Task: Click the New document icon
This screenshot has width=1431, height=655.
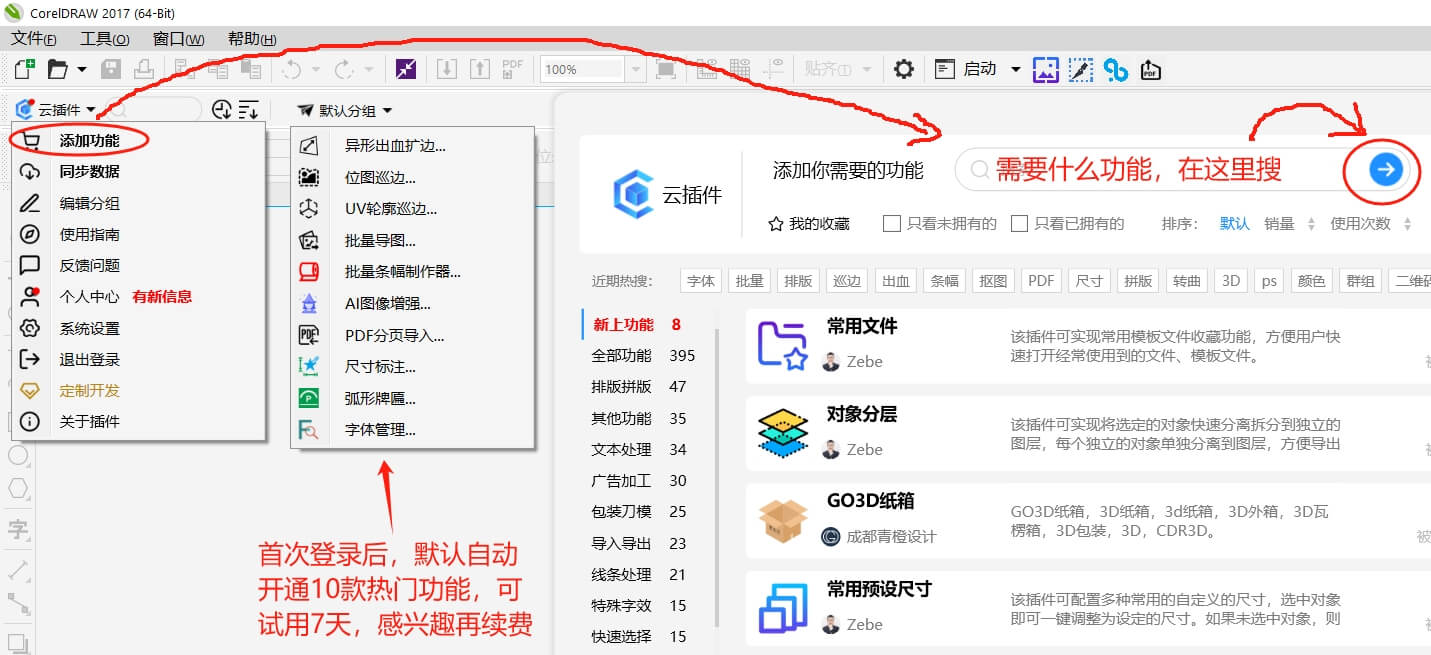Action: click(x=25, y=69)
